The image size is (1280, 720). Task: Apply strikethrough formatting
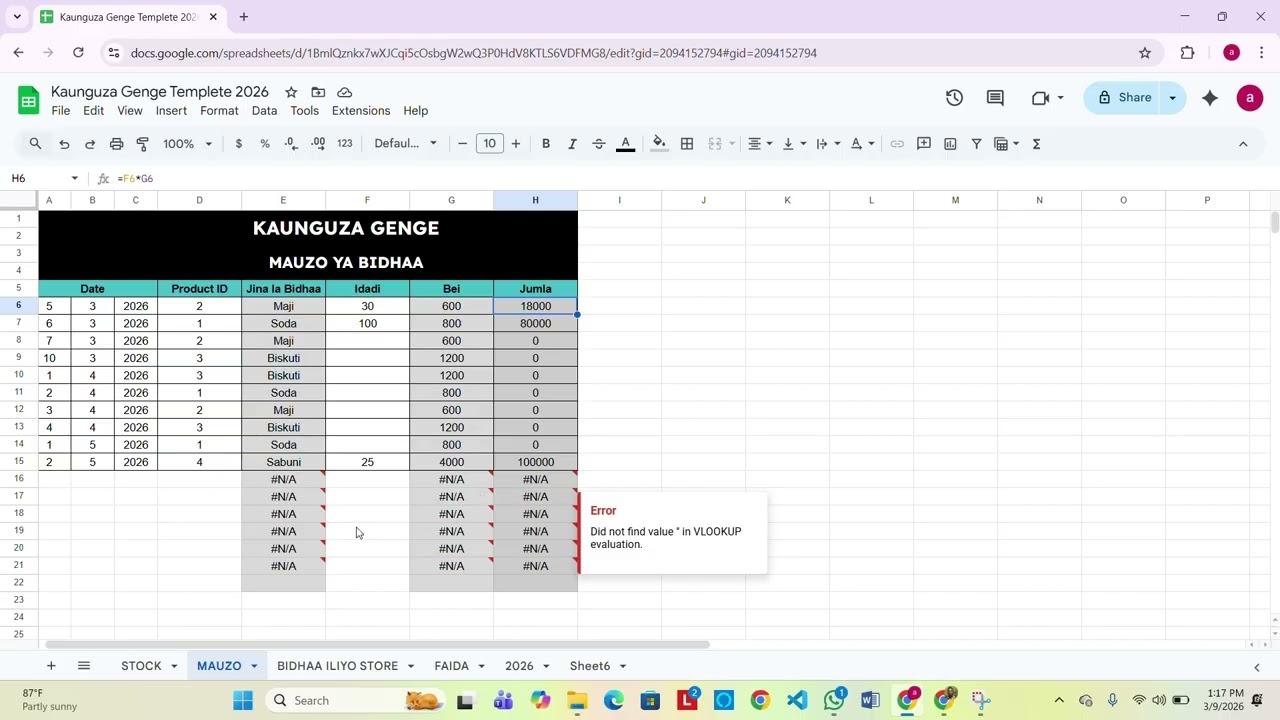pyautogui.click(x=599, y=144)
